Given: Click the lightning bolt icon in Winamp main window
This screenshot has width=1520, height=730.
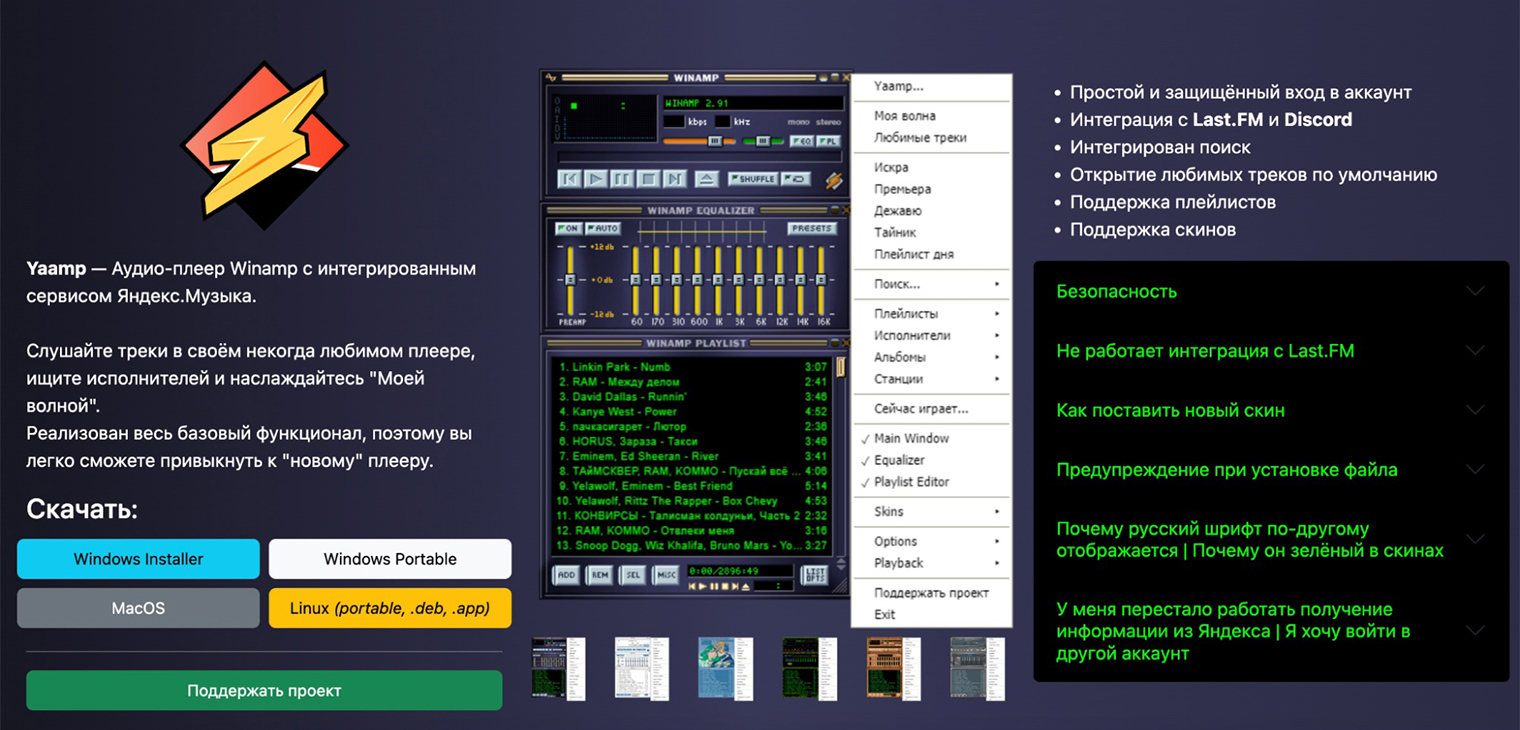Looking at the screenshot, I should 832,180.
